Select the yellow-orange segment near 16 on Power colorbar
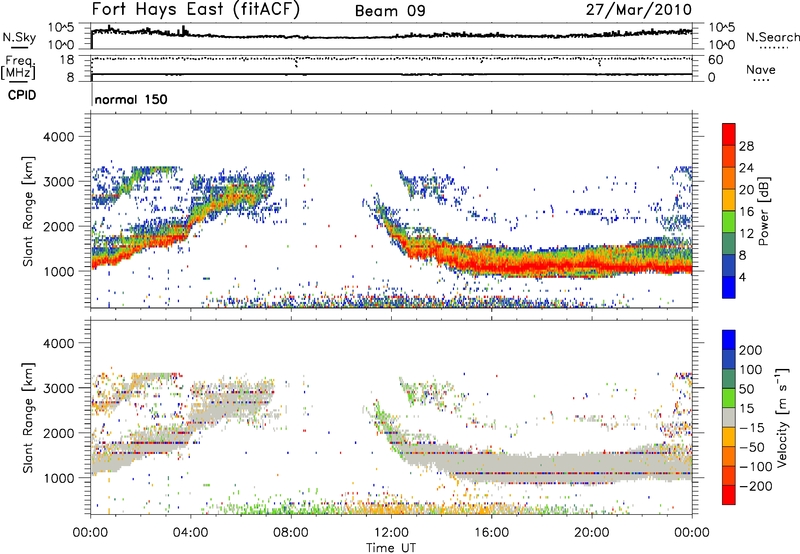Screen dimensions: 800x554 coord(729,199)
